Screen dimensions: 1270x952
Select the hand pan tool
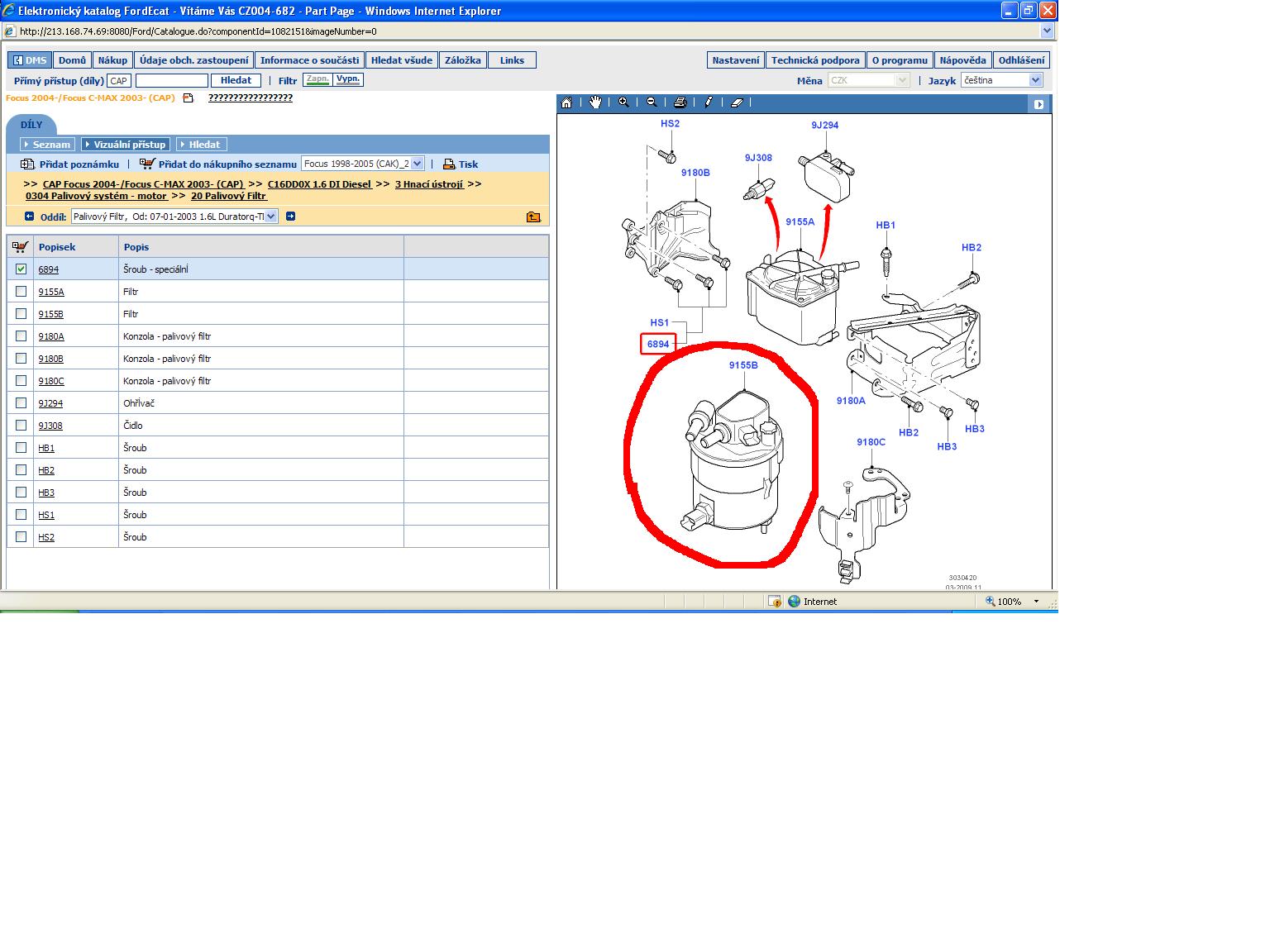click(595, 102)
